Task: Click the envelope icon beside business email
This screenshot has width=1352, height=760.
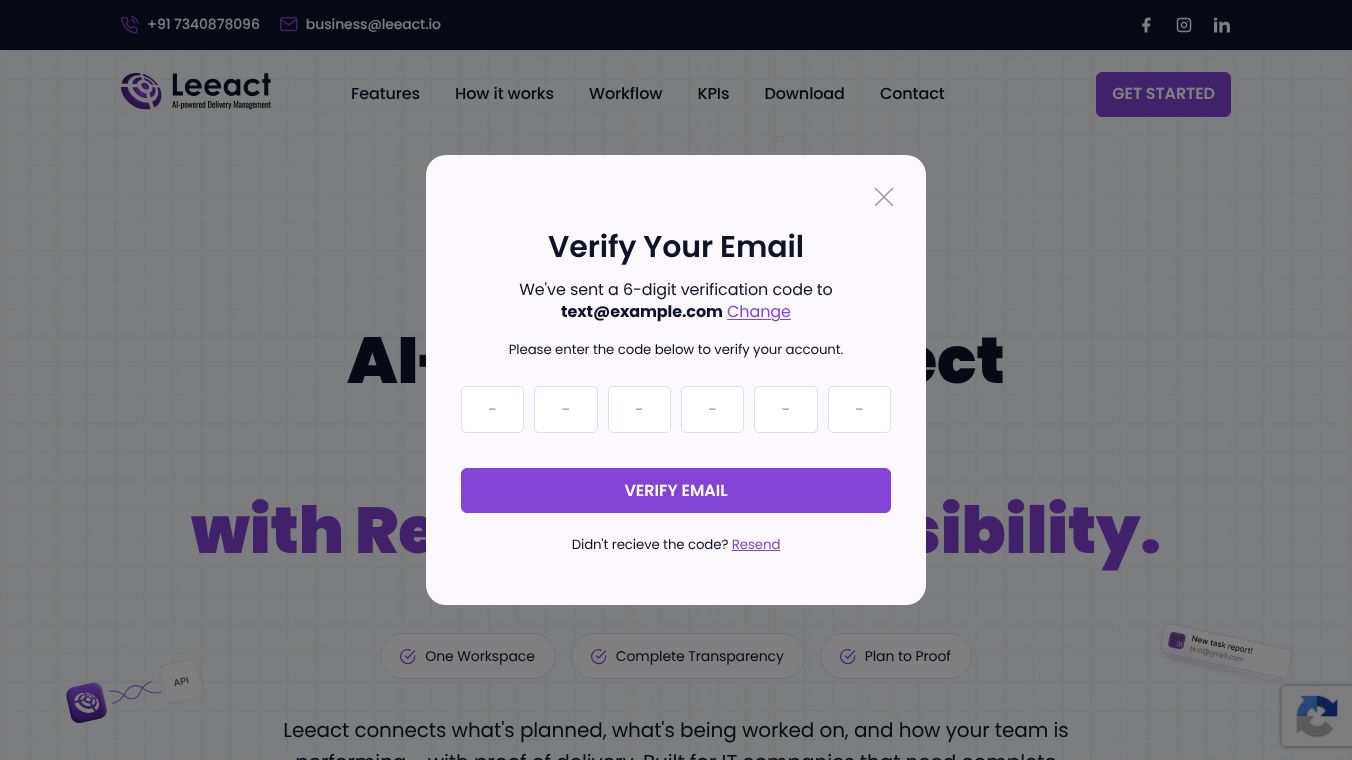Action: point(289,24)
